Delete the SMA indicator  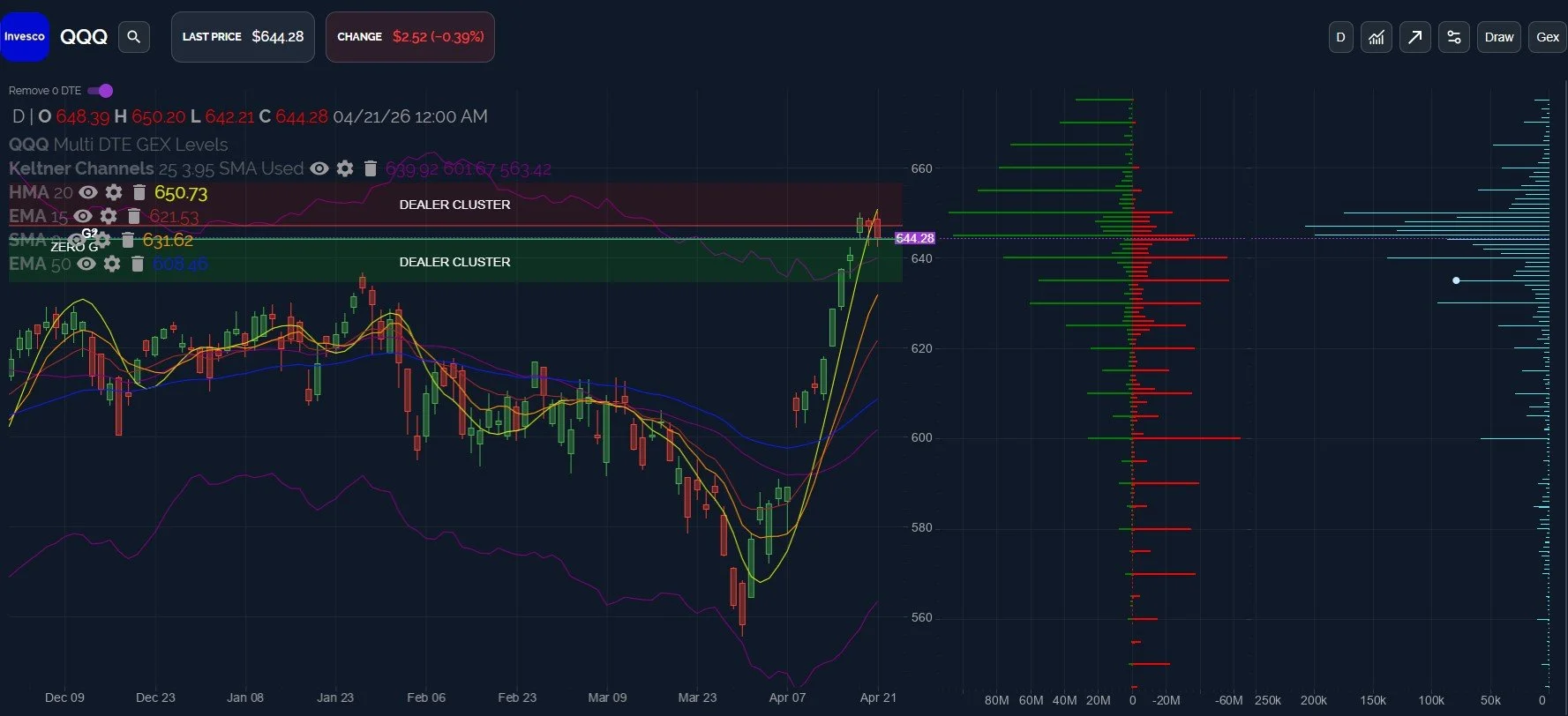[x=128, y=240]
